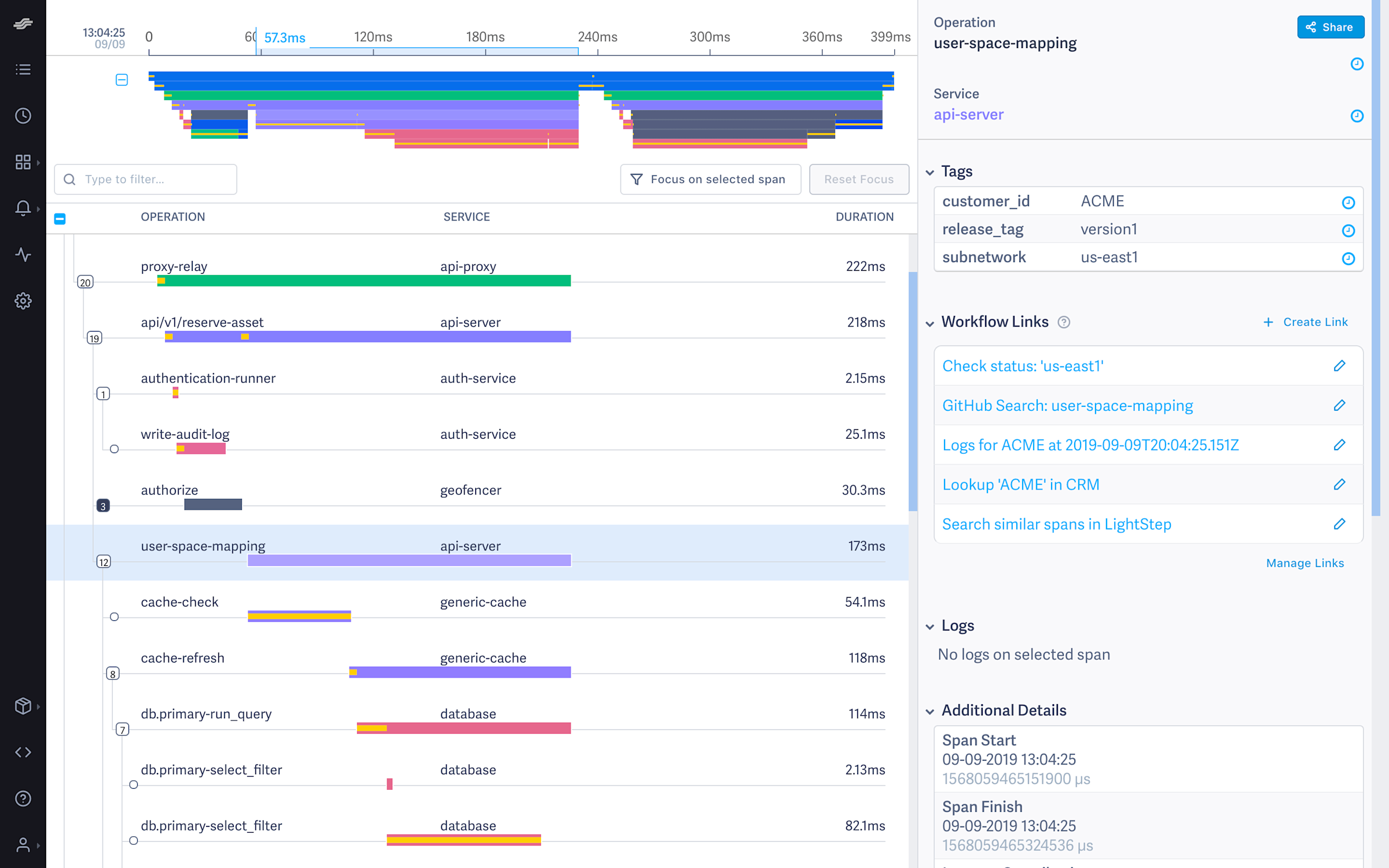Toggle the proxy-relay child count badge 20
1389x868 pixels.
click(x=85, y=282)
